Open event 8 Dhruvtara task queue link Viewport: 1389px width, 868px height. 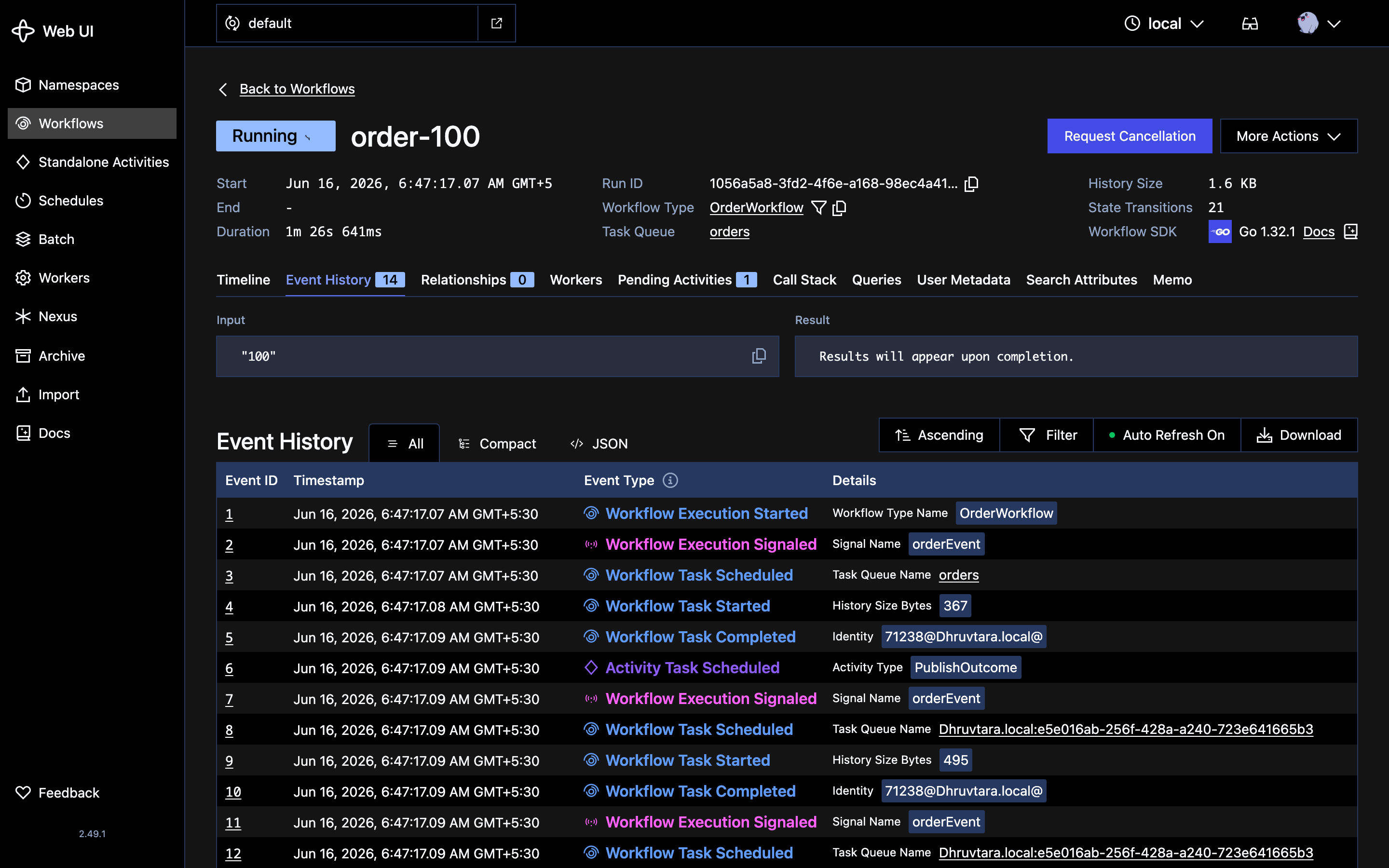pyautogui.click(x=1126, y=729)
